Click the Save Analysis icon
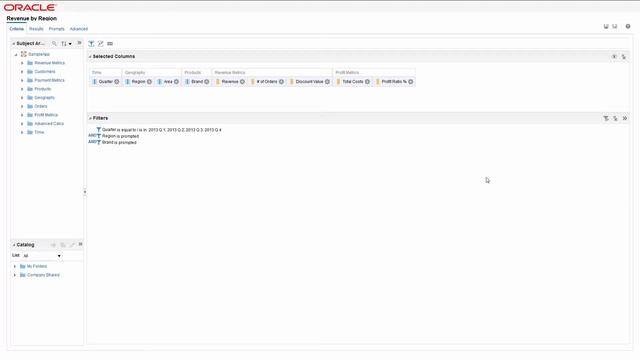 coord(606,27)
